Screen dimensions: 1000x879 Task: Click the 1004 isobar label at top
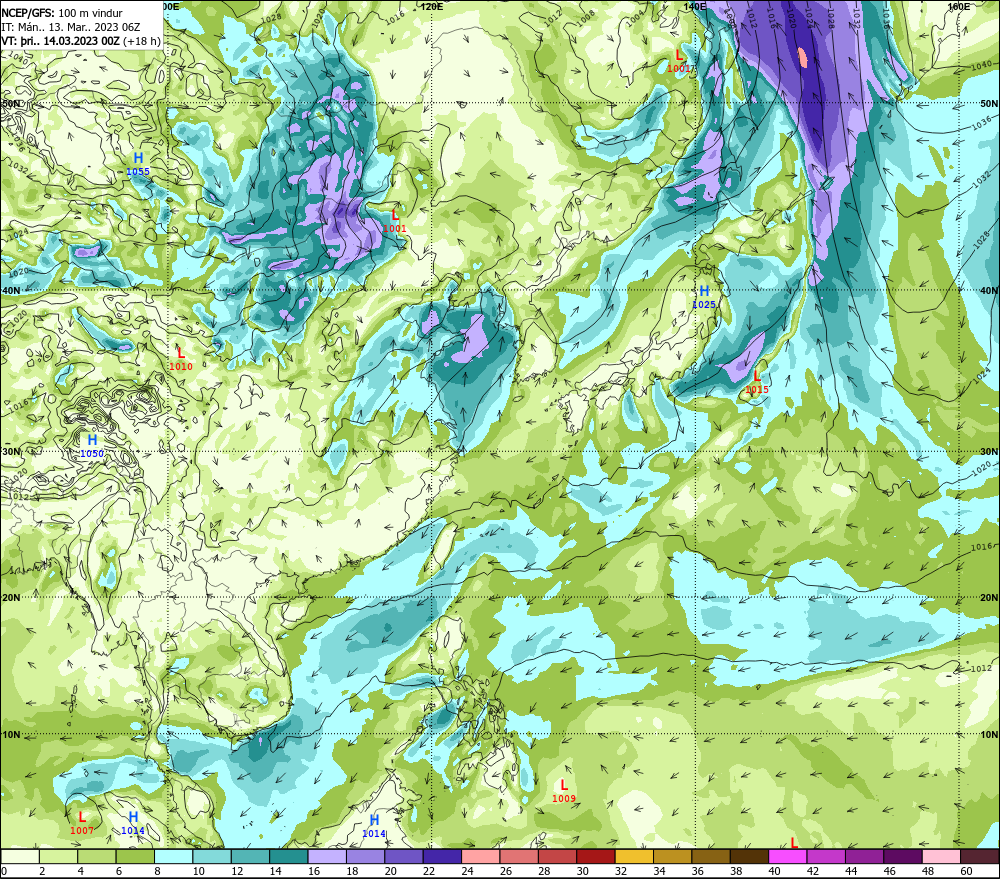pyautogui.click(x=635, y=19)
